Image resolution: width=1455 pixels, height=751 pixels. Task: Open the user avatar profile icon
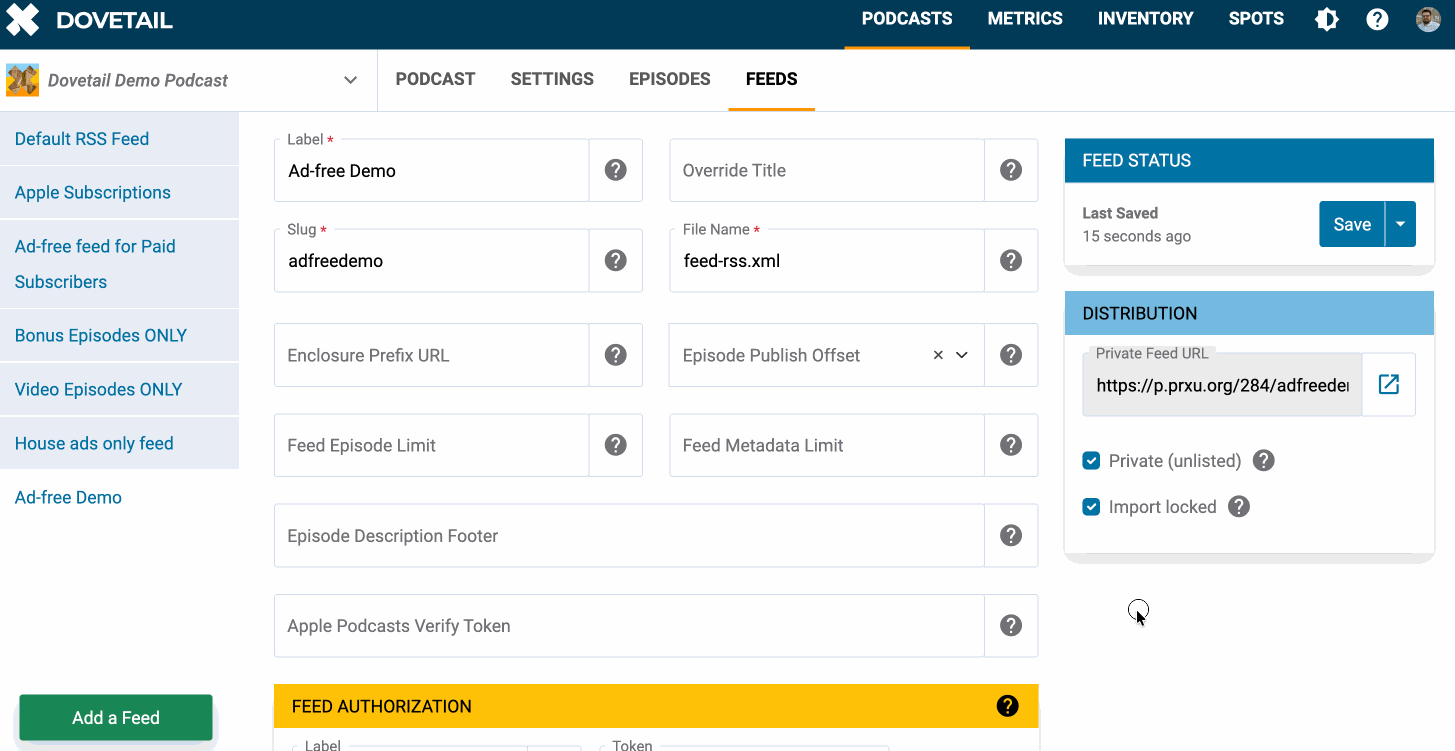click(1427, 18)
